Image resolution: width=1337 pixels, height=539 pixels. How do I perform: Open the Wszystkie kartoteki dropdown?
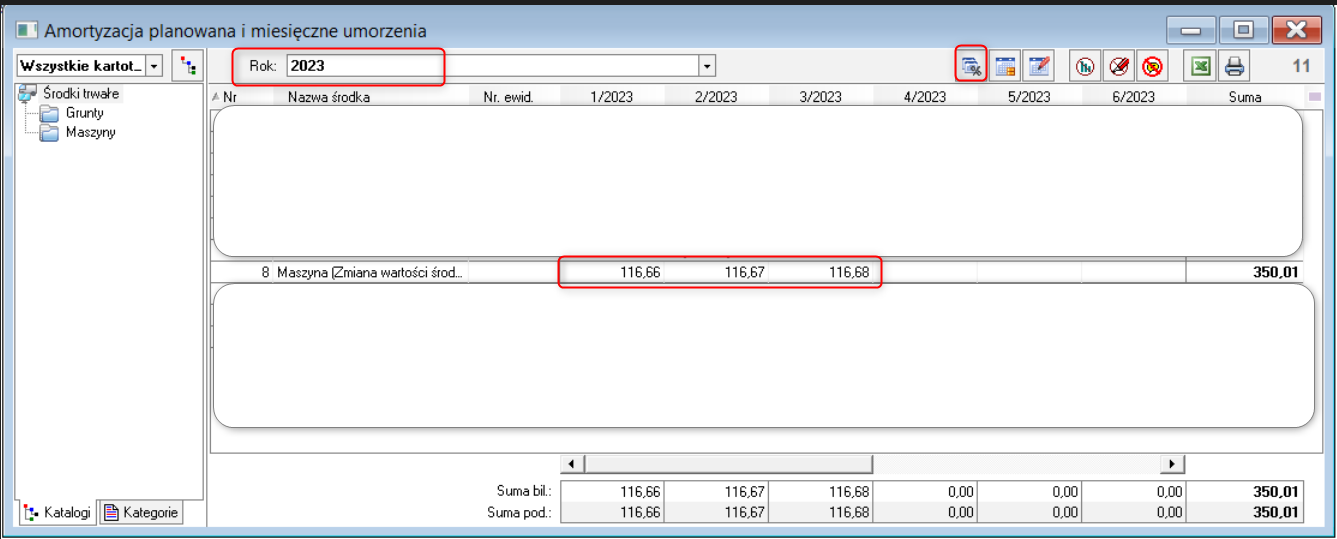[154, 66]
